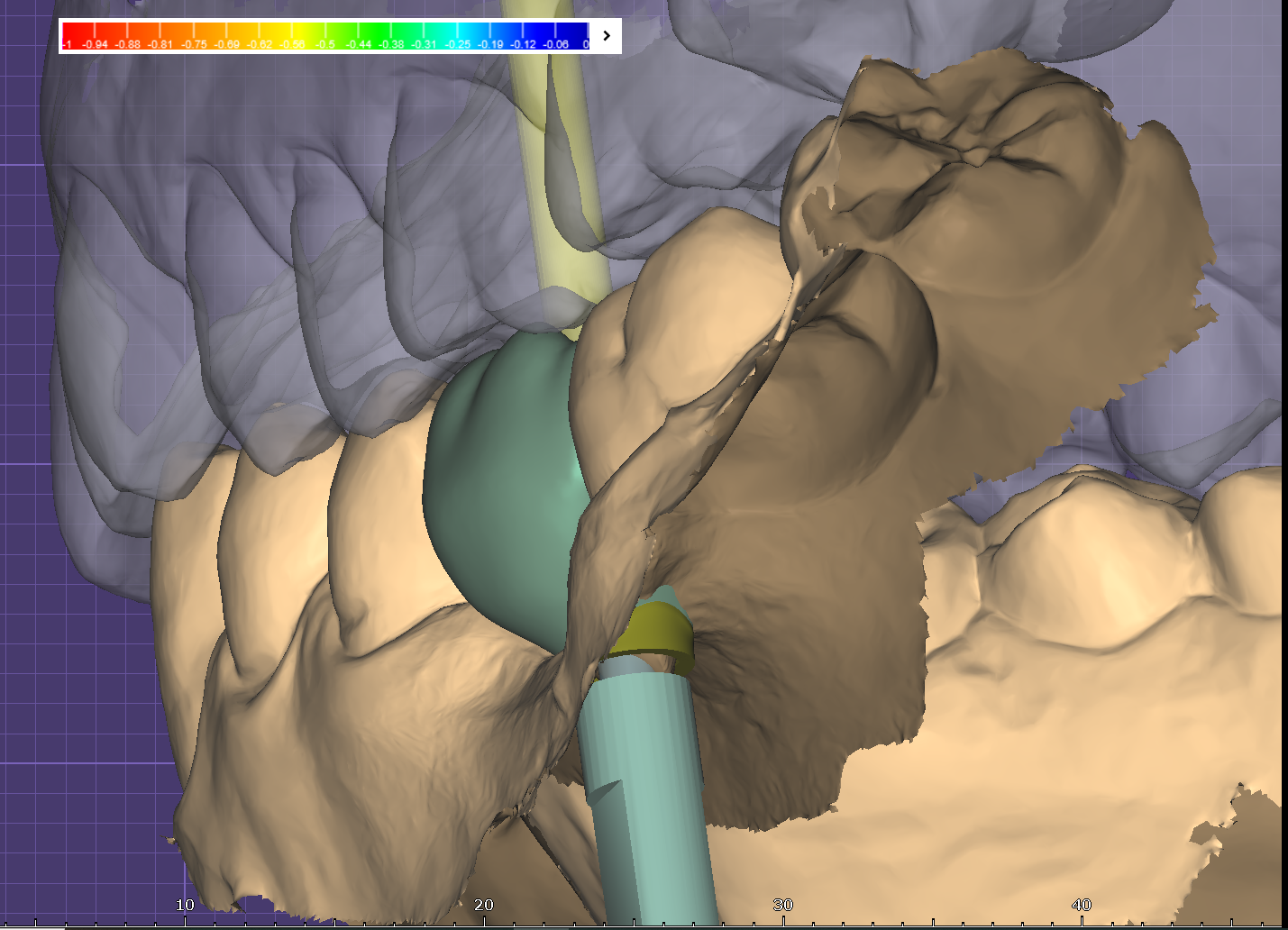Click the 20 mark on bottom ruler
The image size is (1288, 930).
484,906
